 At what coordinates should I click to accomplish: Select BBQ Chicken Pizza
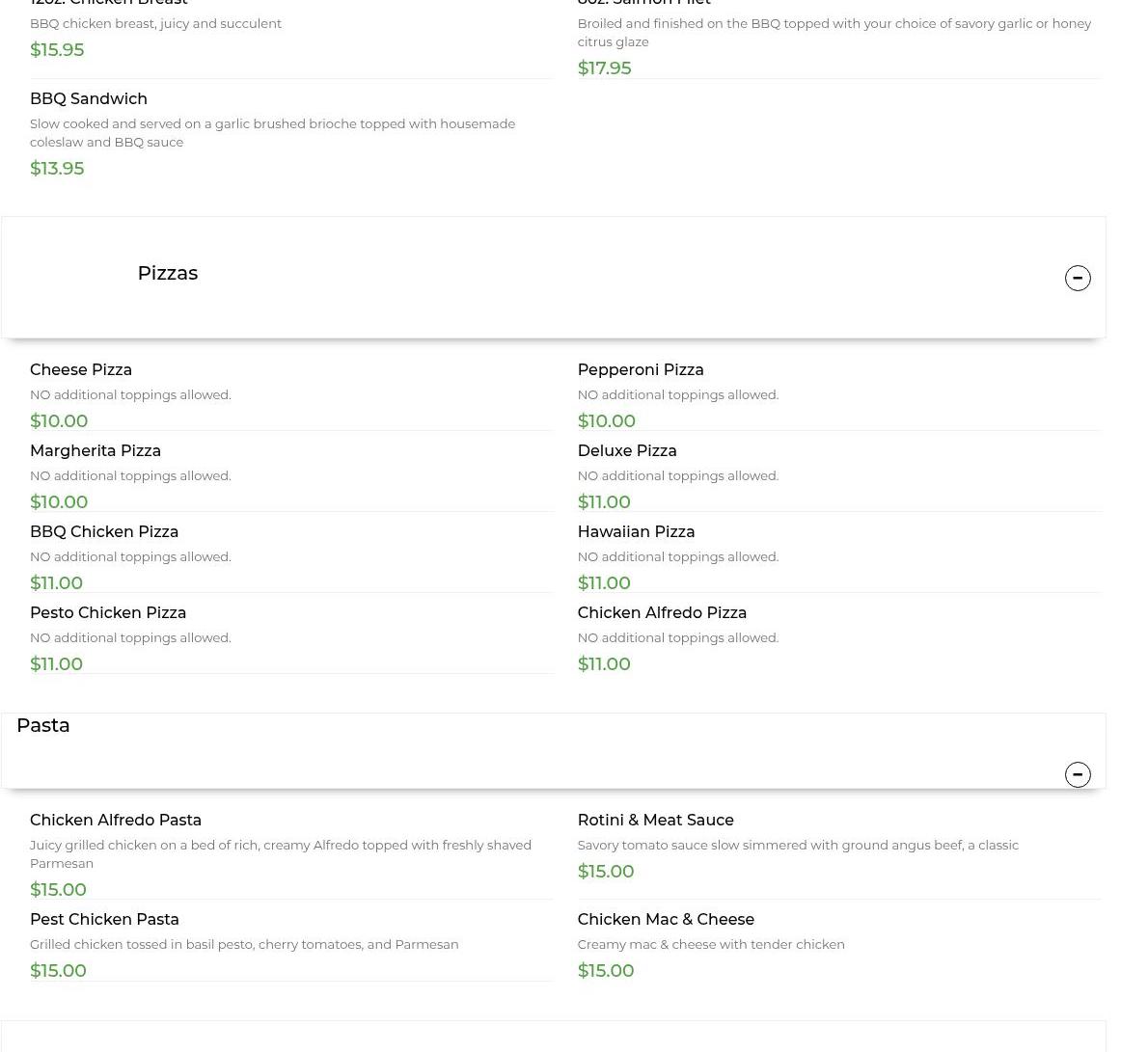point(104,532)
